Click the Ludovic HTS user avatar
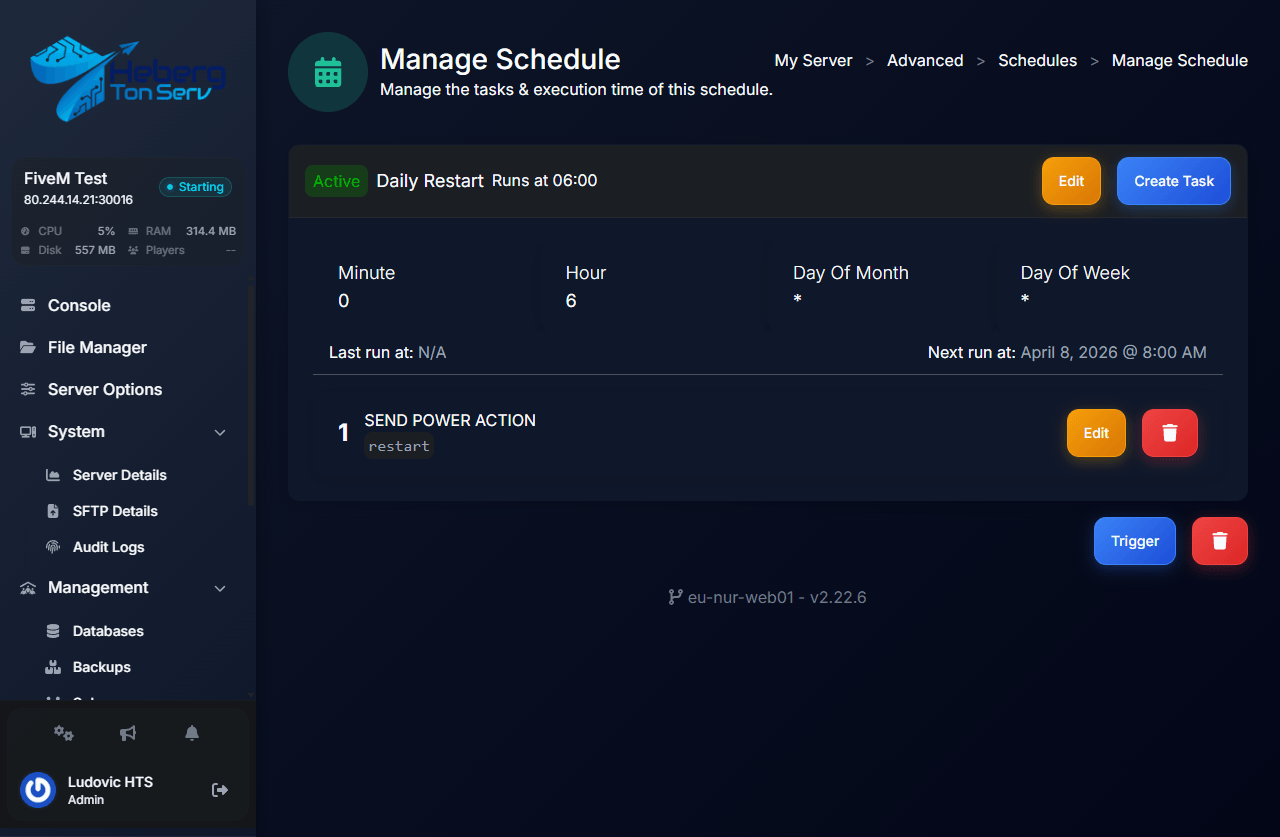The image size is (1280, 837). click(38, 790)
